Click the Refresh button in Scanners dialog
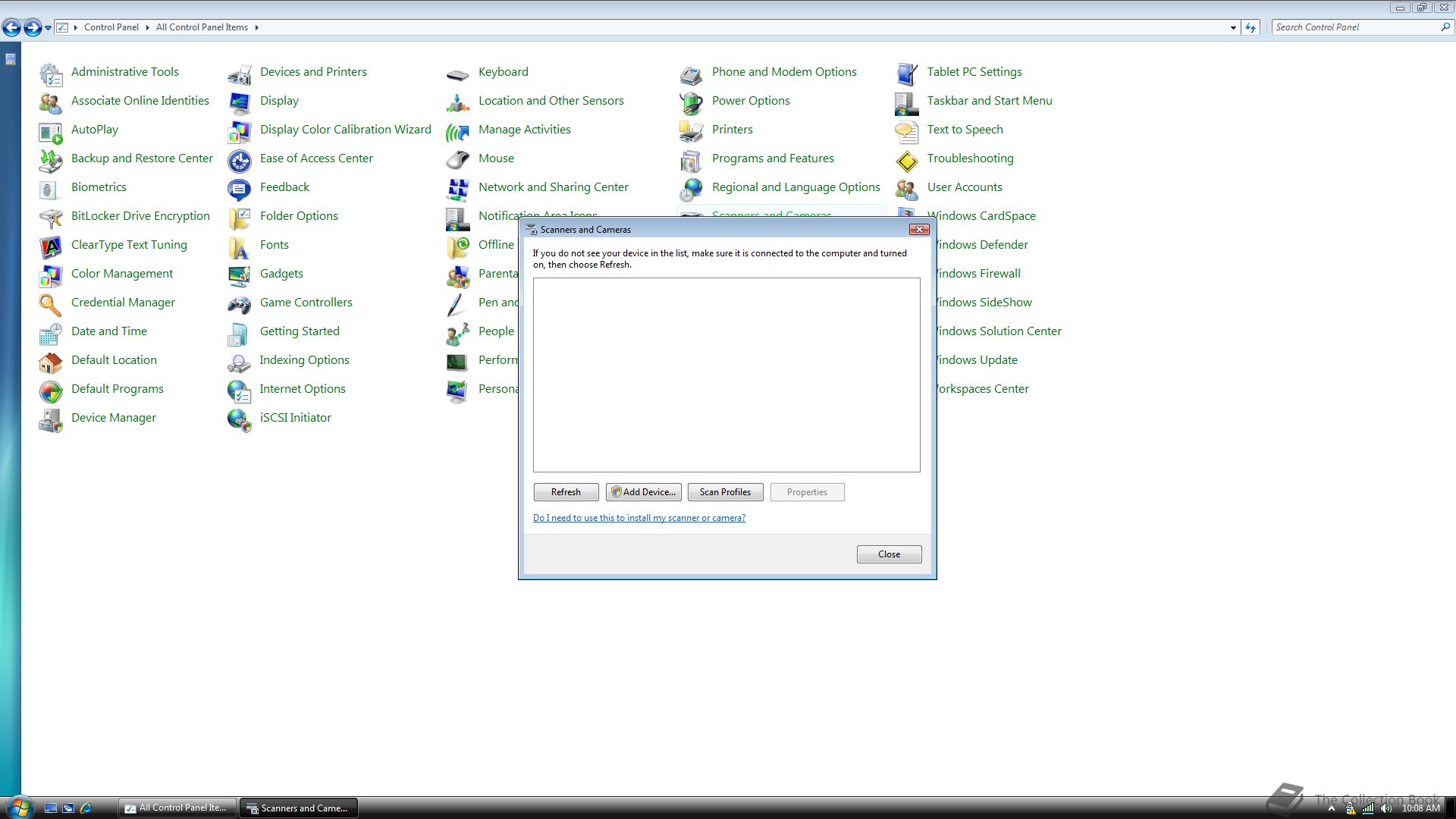The image size is (1456, 819). pos(566,492)
